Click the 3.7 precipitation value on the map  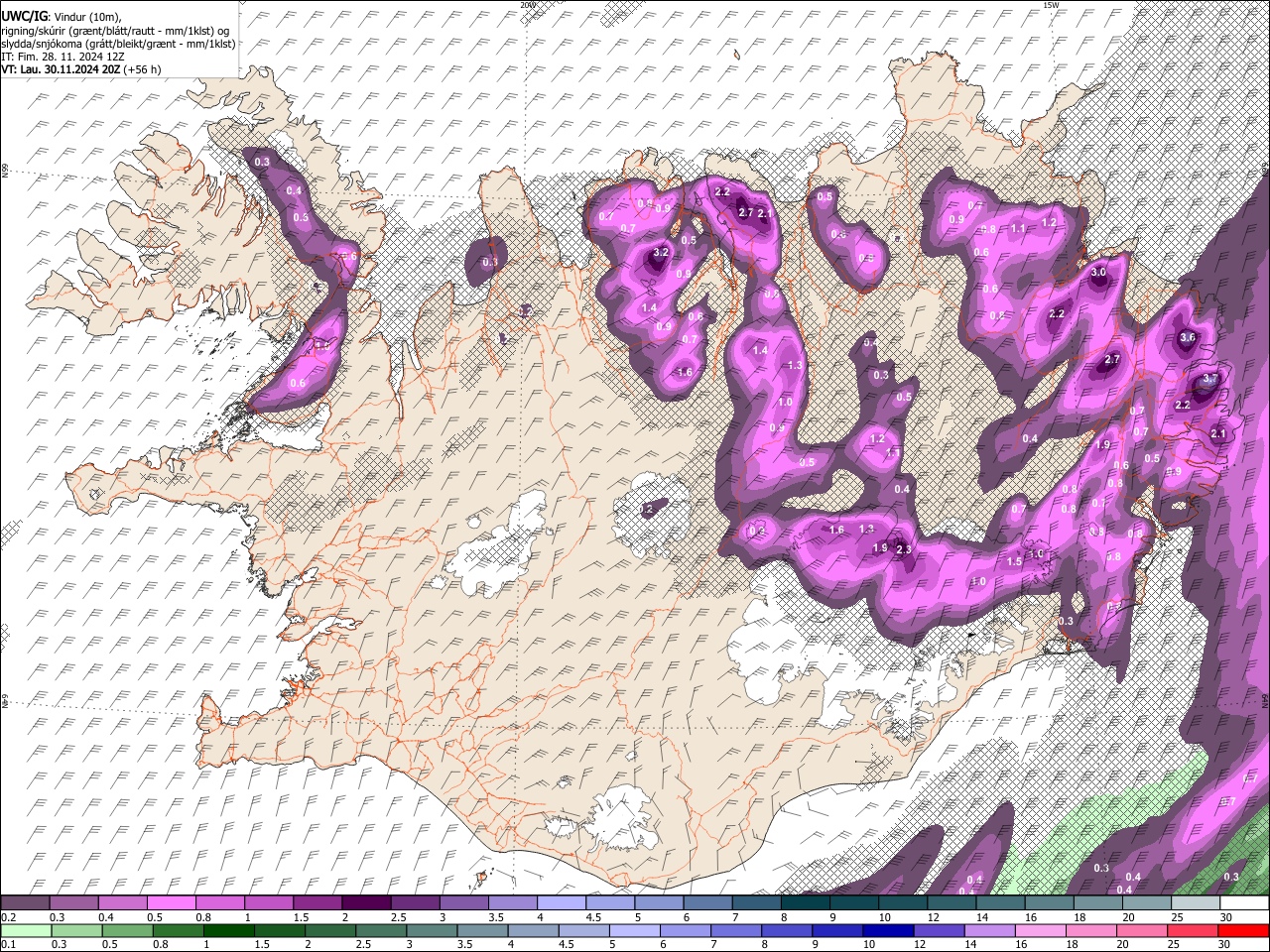pyautogui.click(x=1209, y=379)
